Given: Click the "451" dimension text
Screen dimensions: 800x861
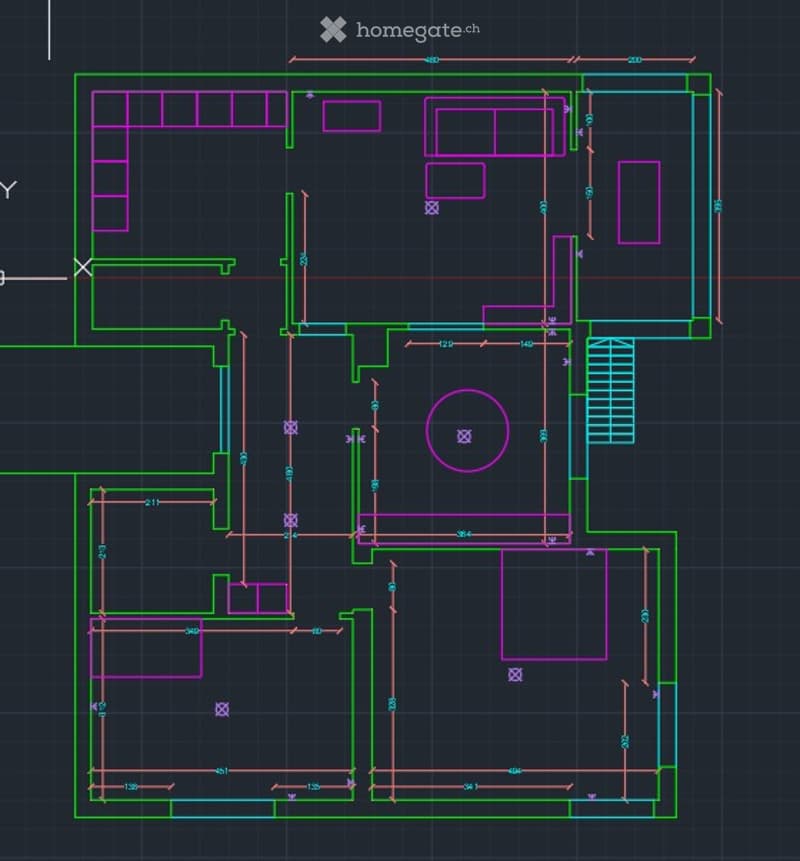Looking at the screenshot, I should (221, 771).
